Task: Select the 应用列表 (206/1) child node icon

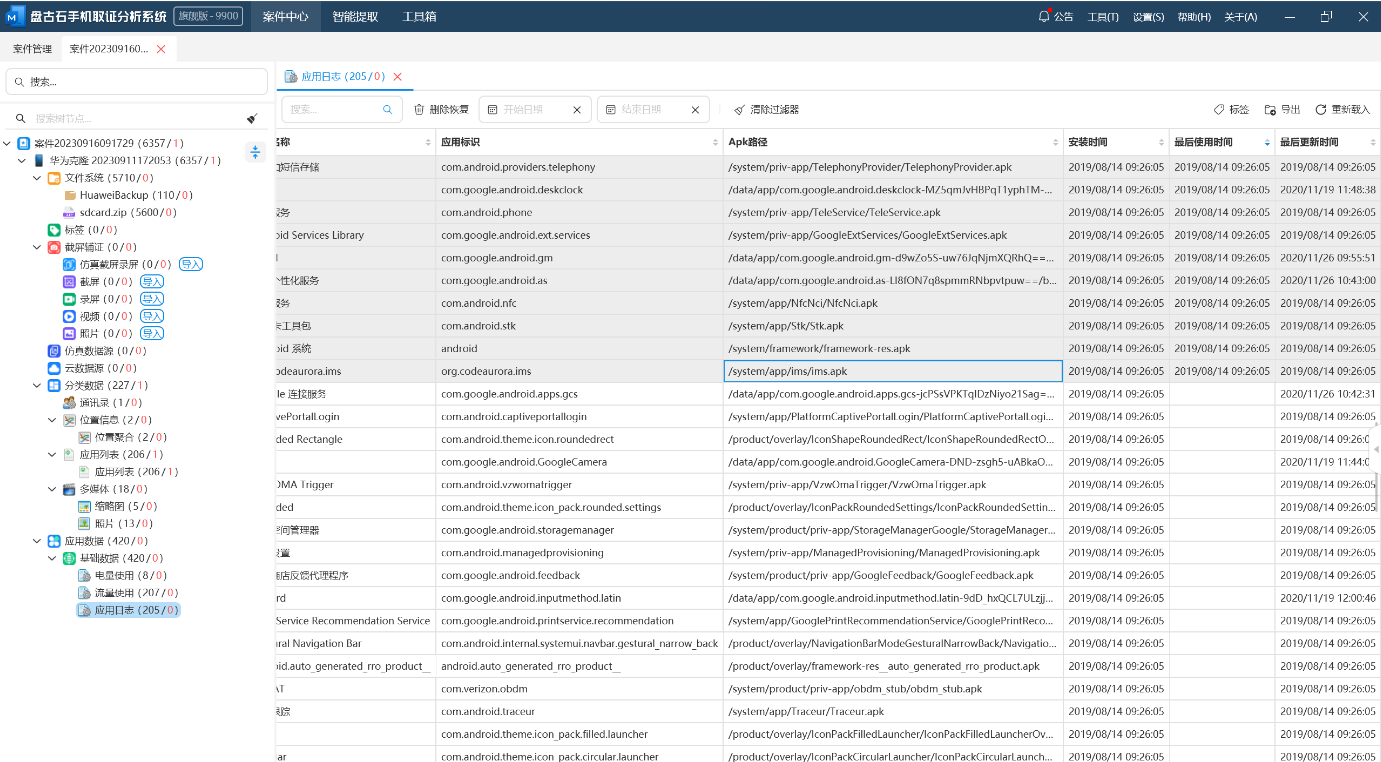Action: (x=85, y=472)
